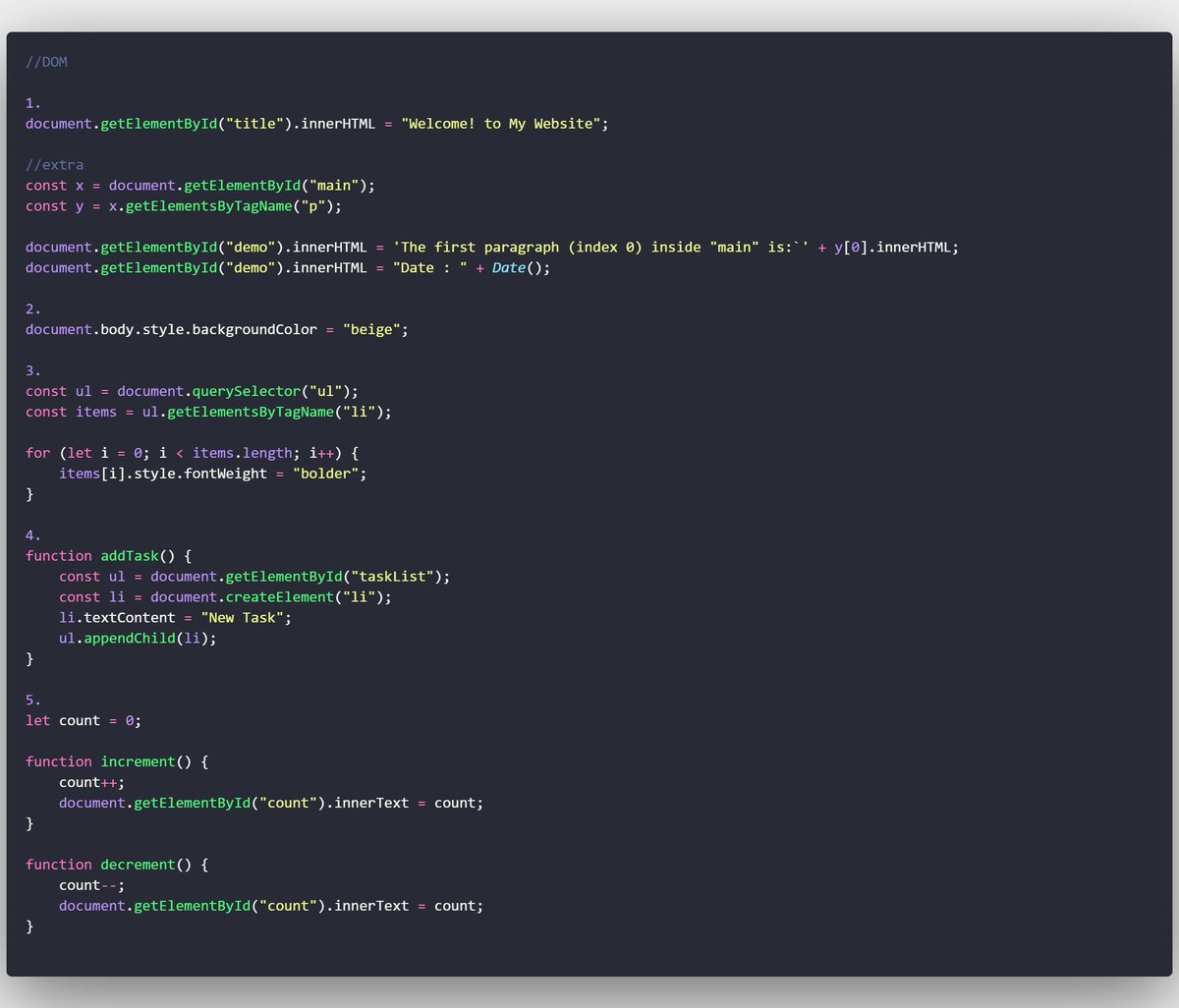Click the function increment() declaration
1179x1008 pixels.
click(117, 762)
